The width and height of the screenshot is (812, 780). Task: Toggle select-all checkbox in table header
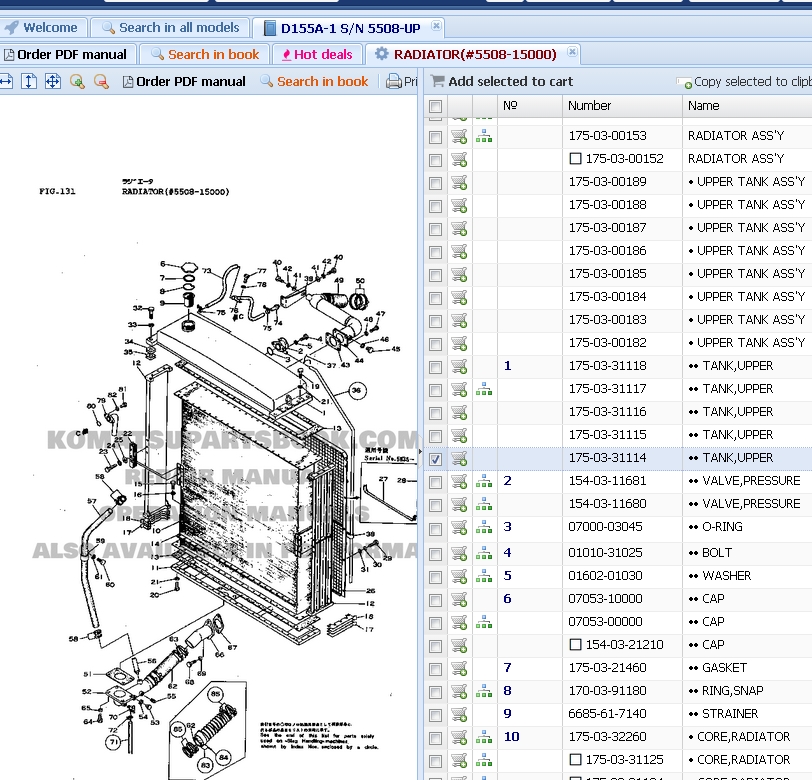[x=436, y=106]
